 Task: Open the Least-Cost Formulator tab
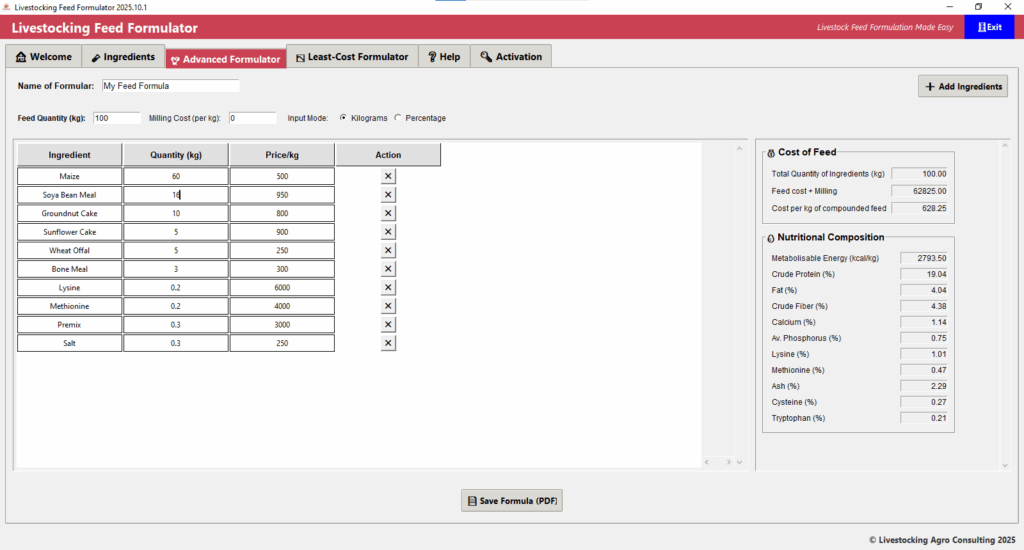(x=350, y=57)
